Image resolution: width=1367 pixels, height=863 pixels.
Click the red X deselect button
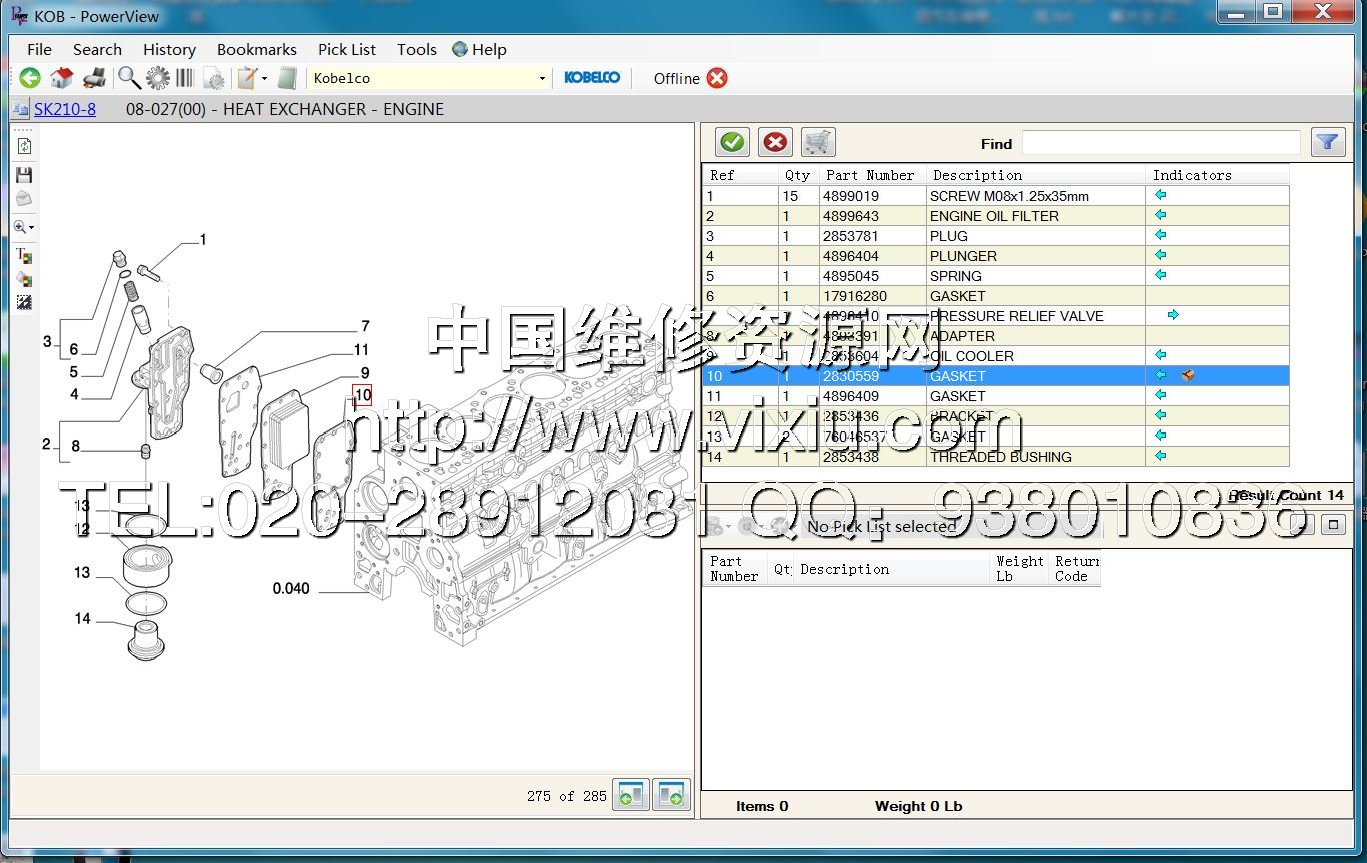pyautogui.click(x=775, y=142)
